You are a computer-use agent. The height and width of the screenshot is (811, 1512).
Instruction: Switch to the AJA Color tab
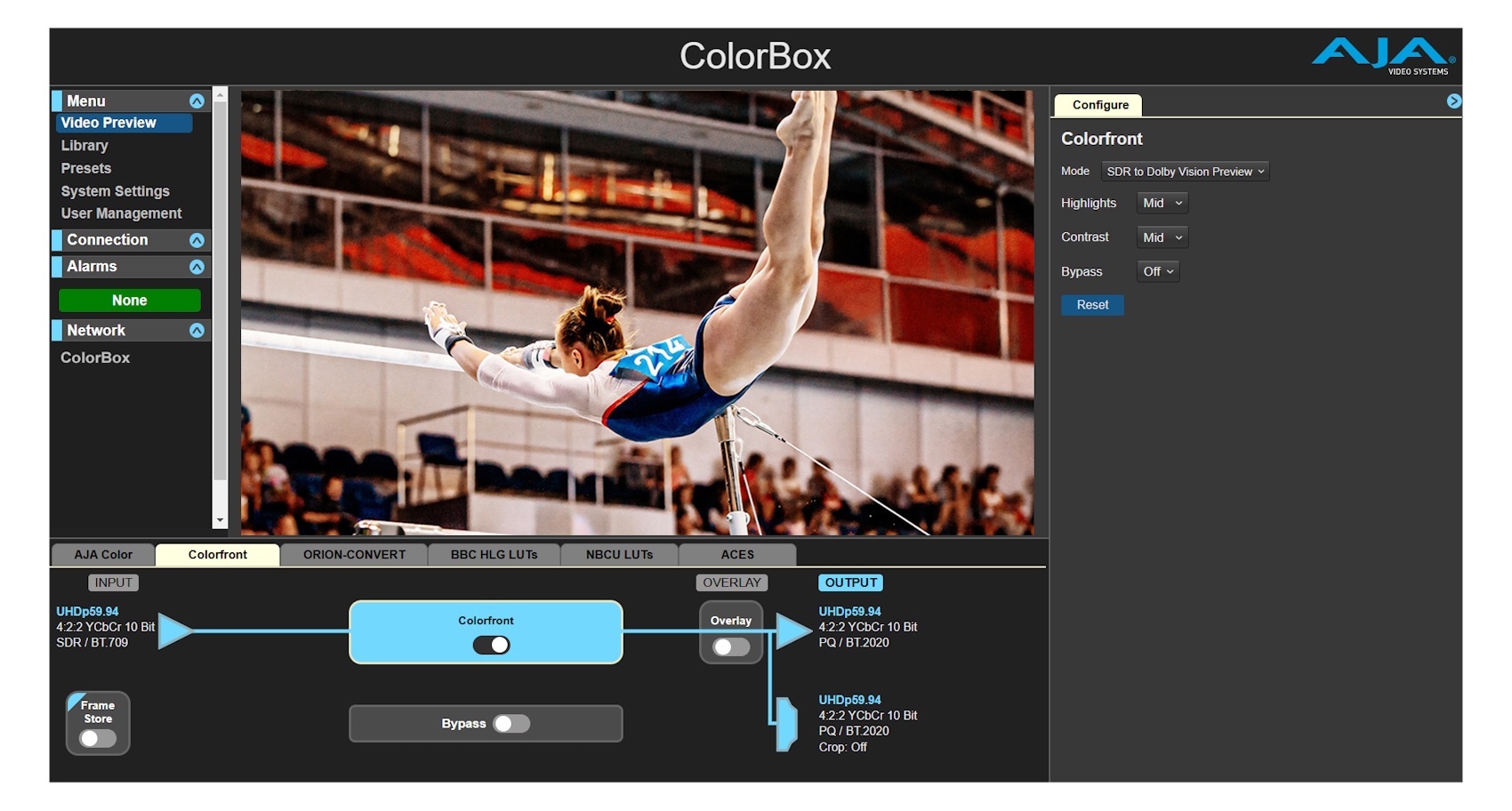click(x=103, y=555)
